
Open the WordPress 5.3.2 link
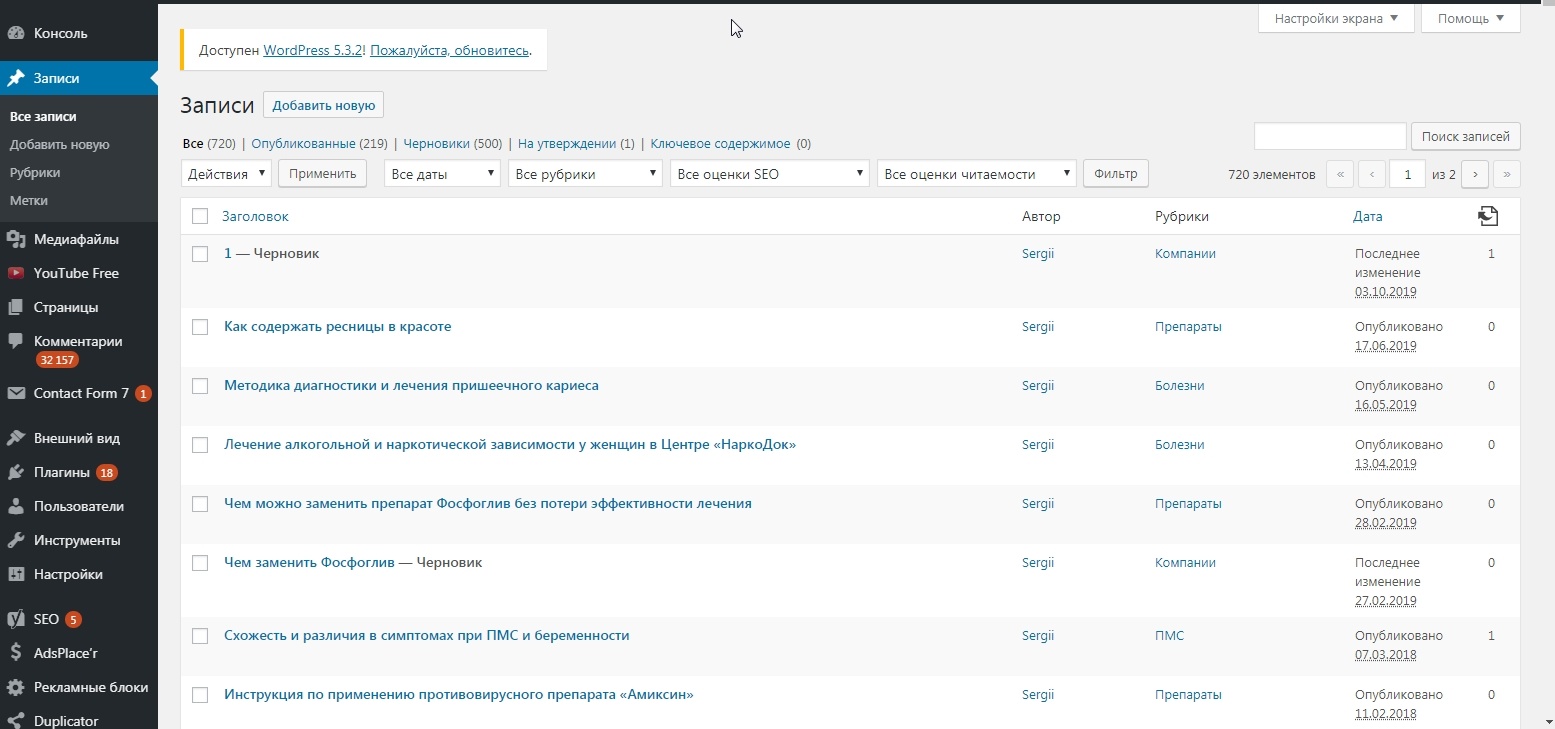click(x=313, y=49)
